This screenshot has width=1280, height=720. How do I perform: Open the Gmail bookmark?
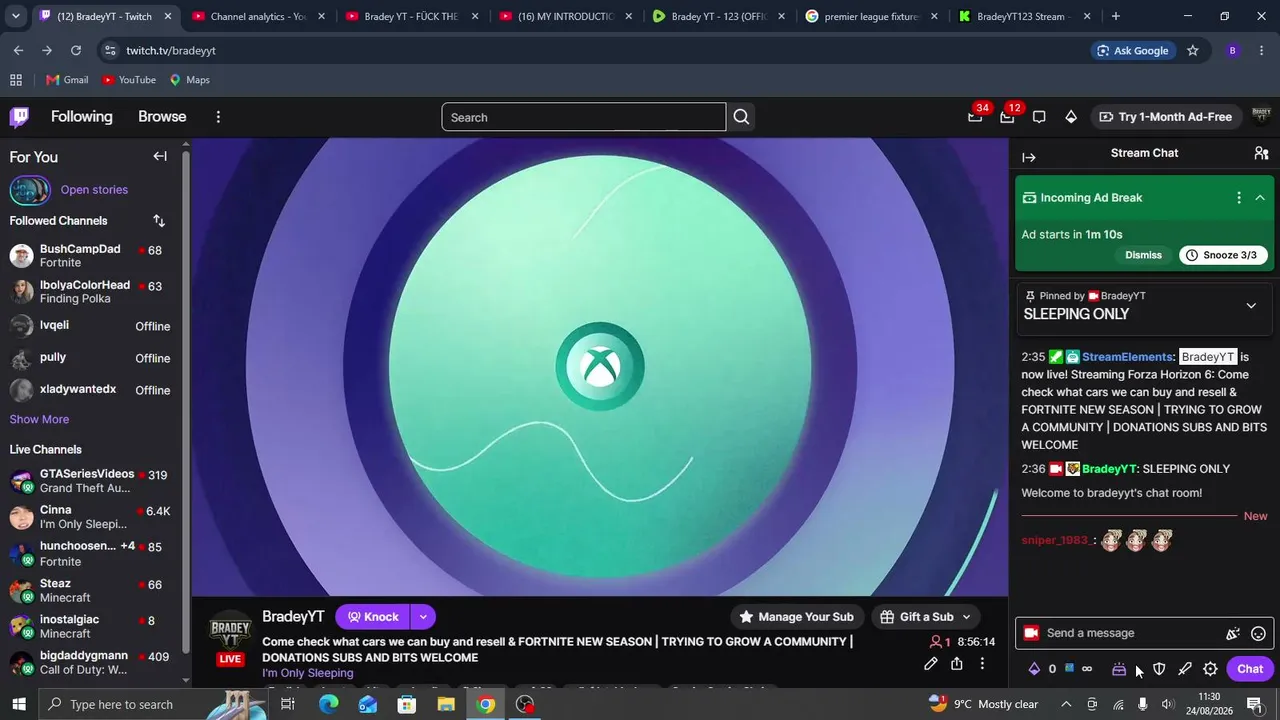[67, 80]
